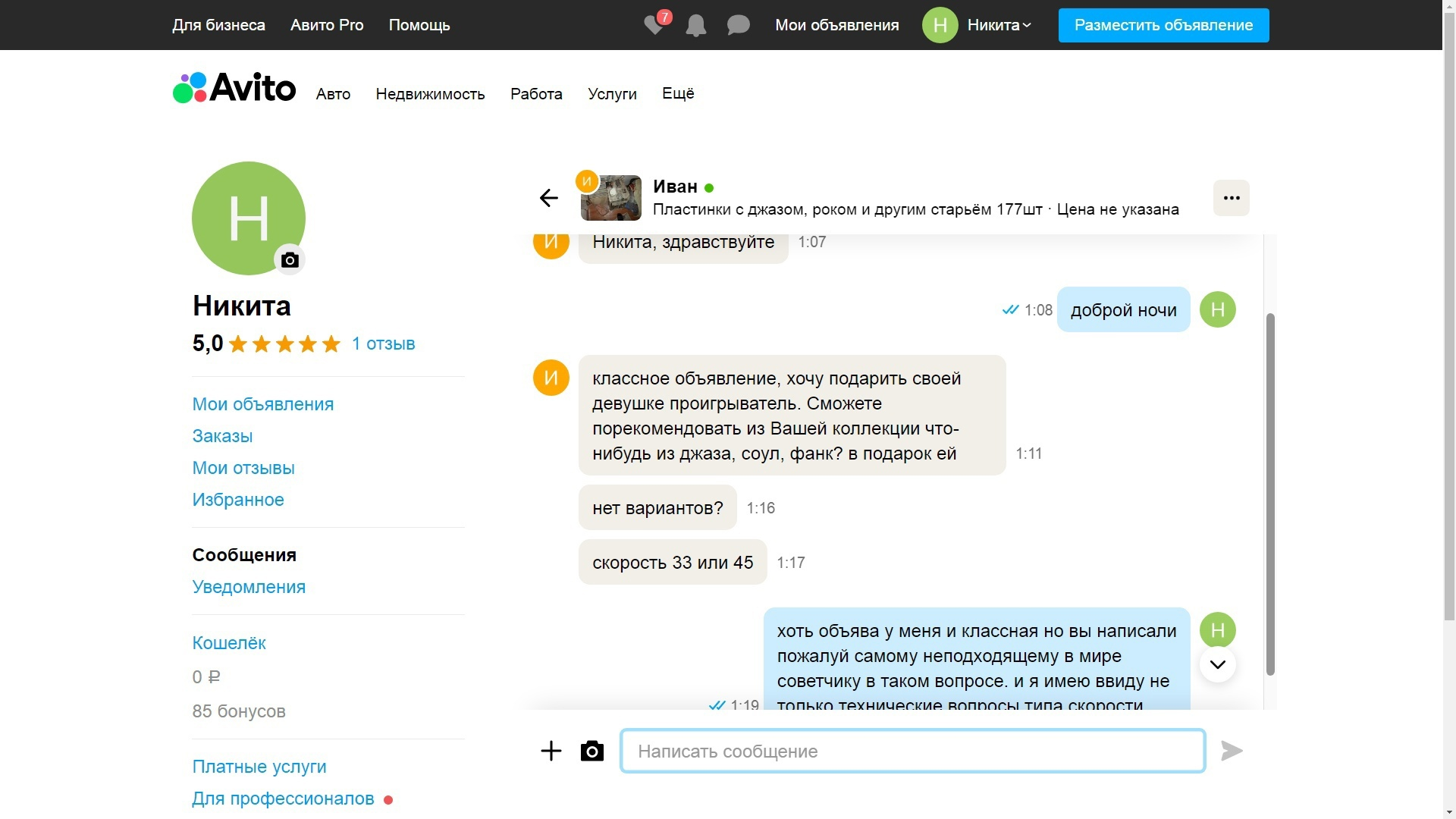
Task: Open the 1 отзыв link
Action: click(383, 344)
